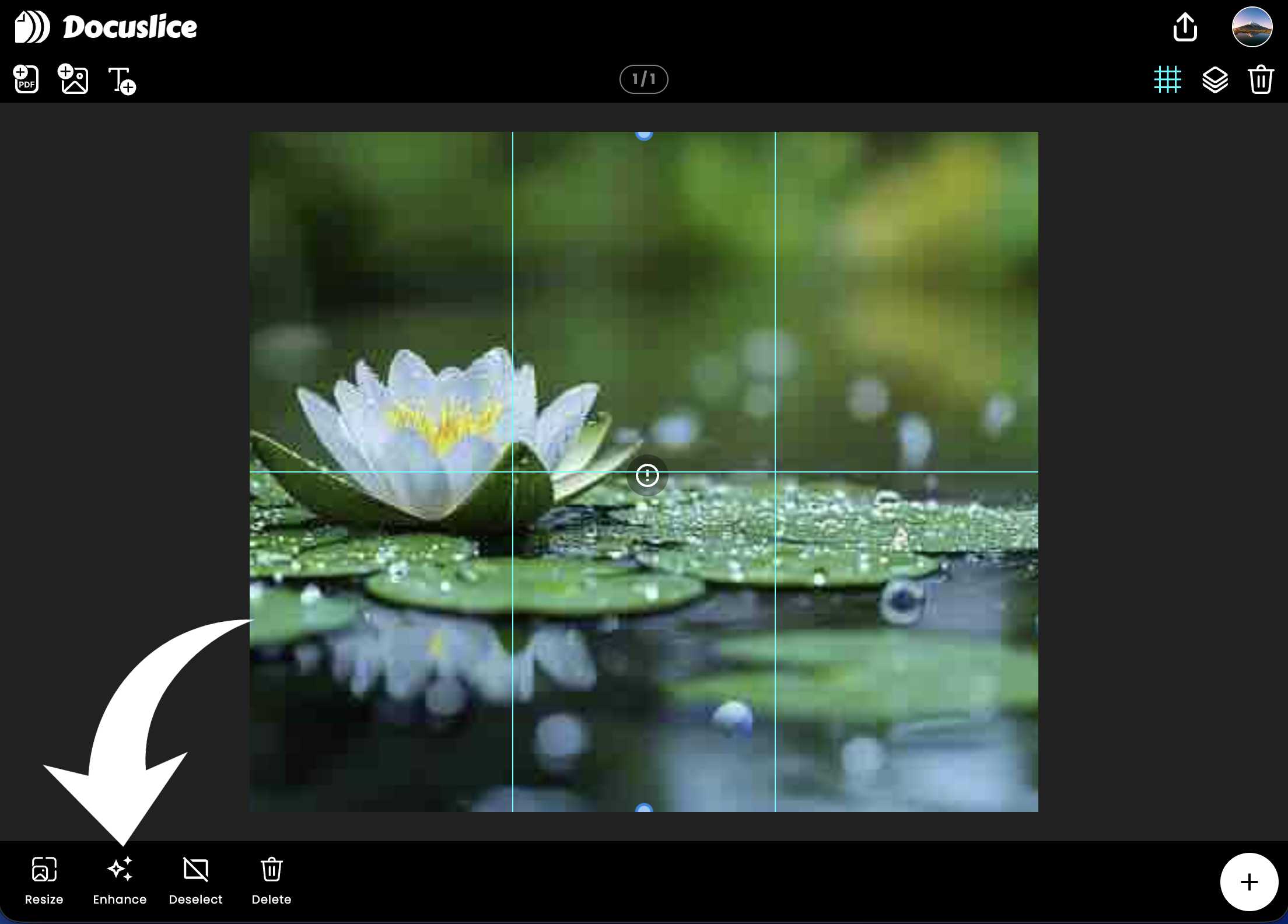This screenshot has height=924, width=1288.
Task: Click the warning icon on image center
Action: (647, 475)
